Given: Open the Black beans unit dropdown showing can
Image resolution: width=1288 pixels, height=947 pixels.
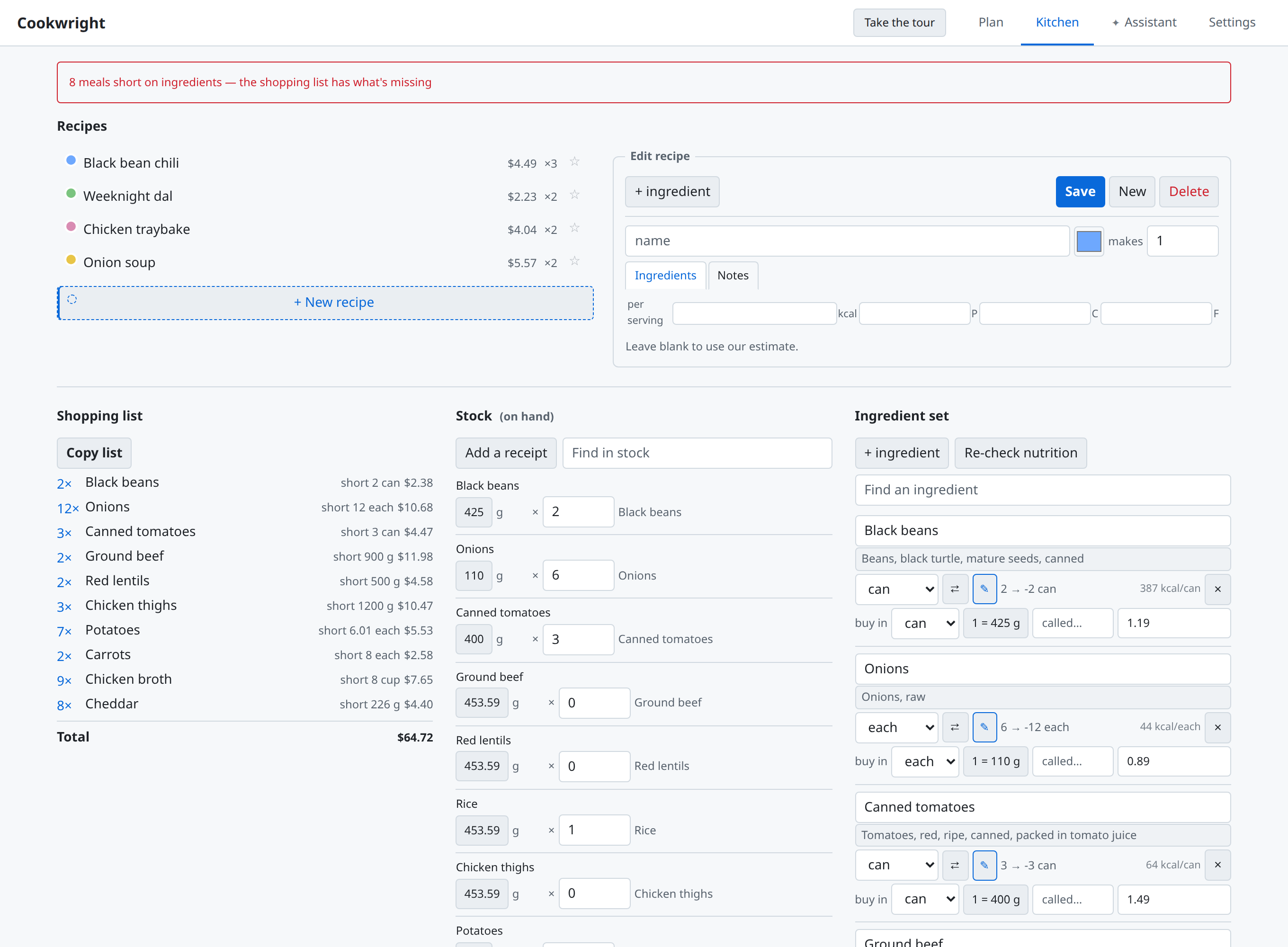Looking at the screenshot, I should [x=896, y=590].
